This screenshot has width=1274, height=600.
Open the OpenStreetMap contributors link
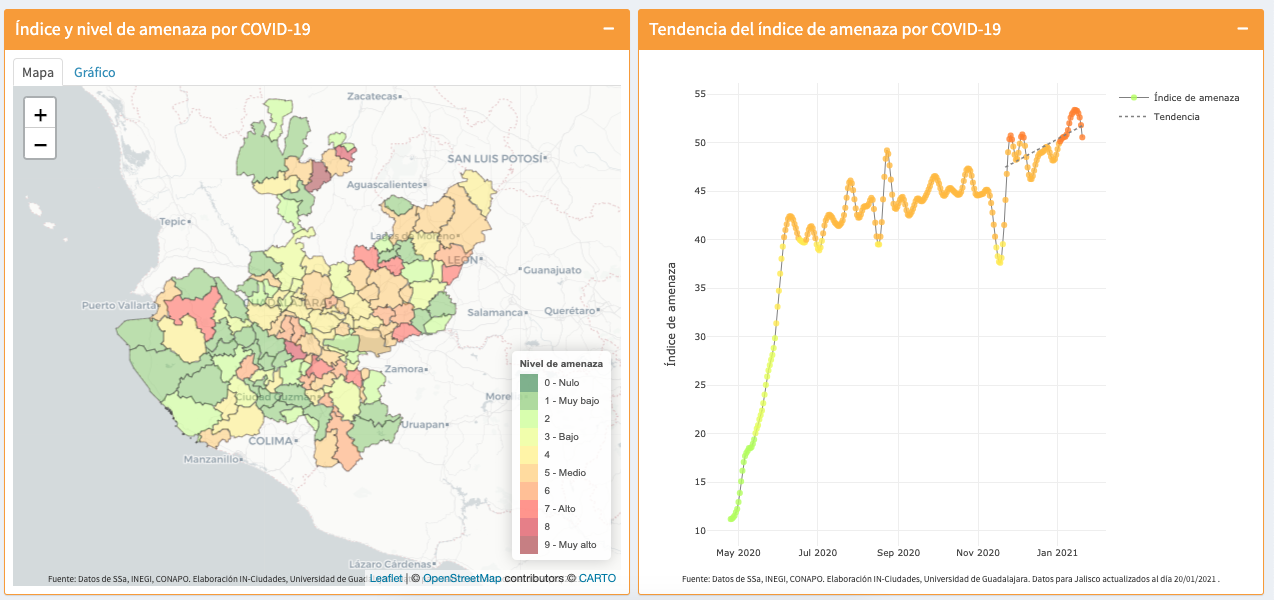461,578
